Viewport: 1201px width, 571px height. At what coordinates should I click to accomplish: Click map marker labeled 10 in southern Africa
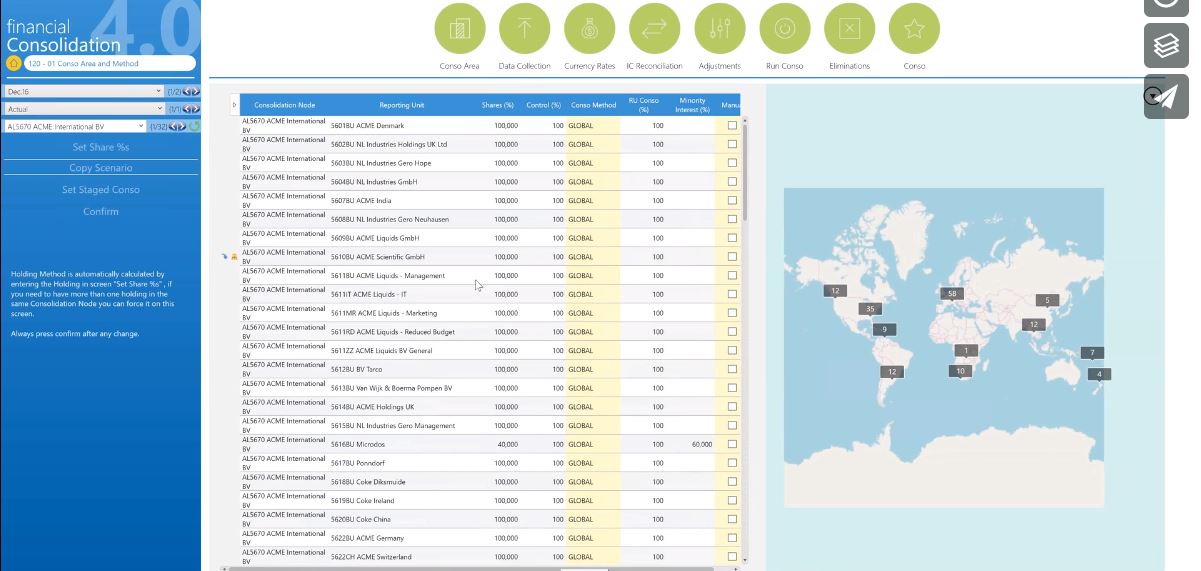960,371
